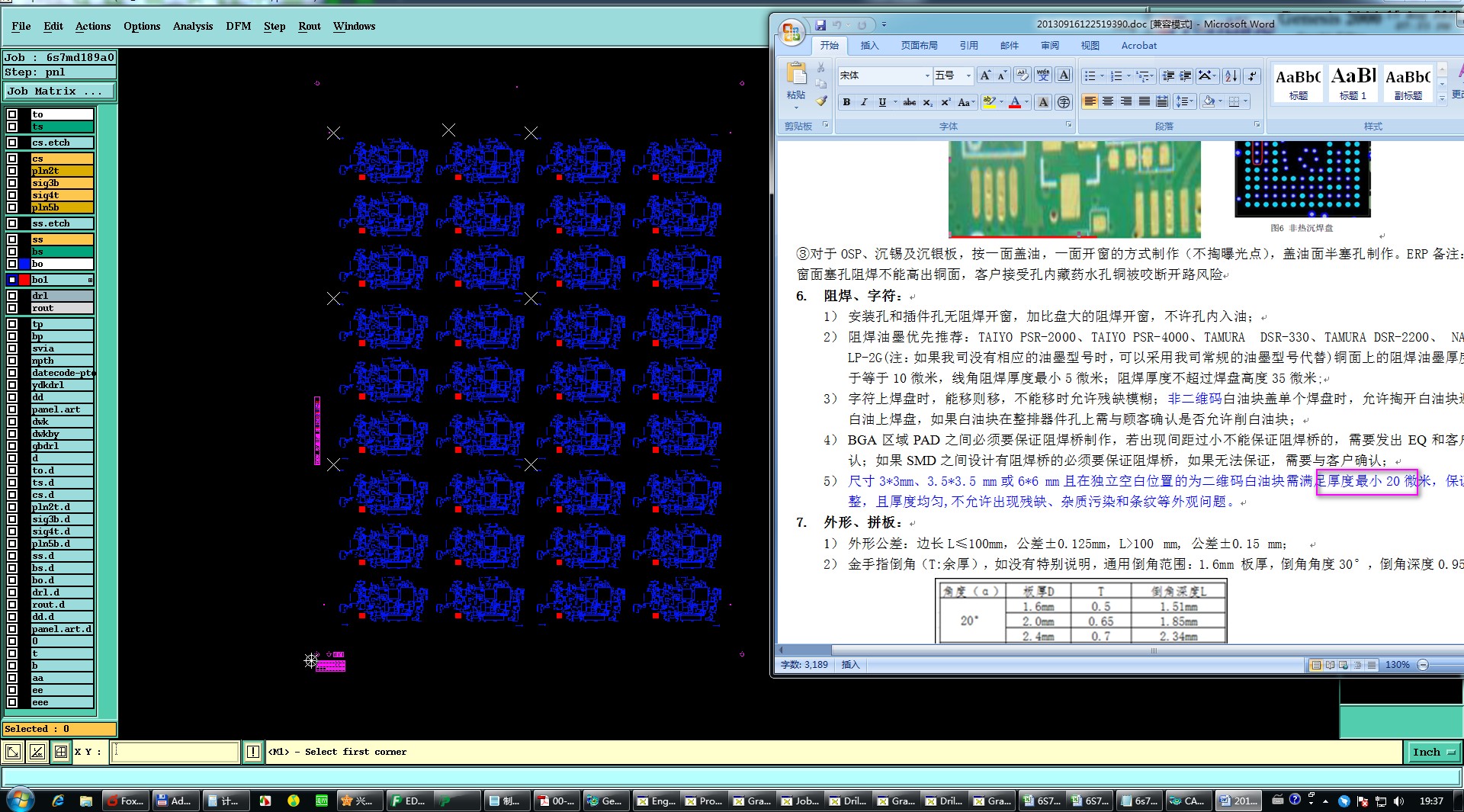Viewport: 1464px width, 812px height.
Task: Save the Word document via toolbar
Action: click(x=820, y=24)
